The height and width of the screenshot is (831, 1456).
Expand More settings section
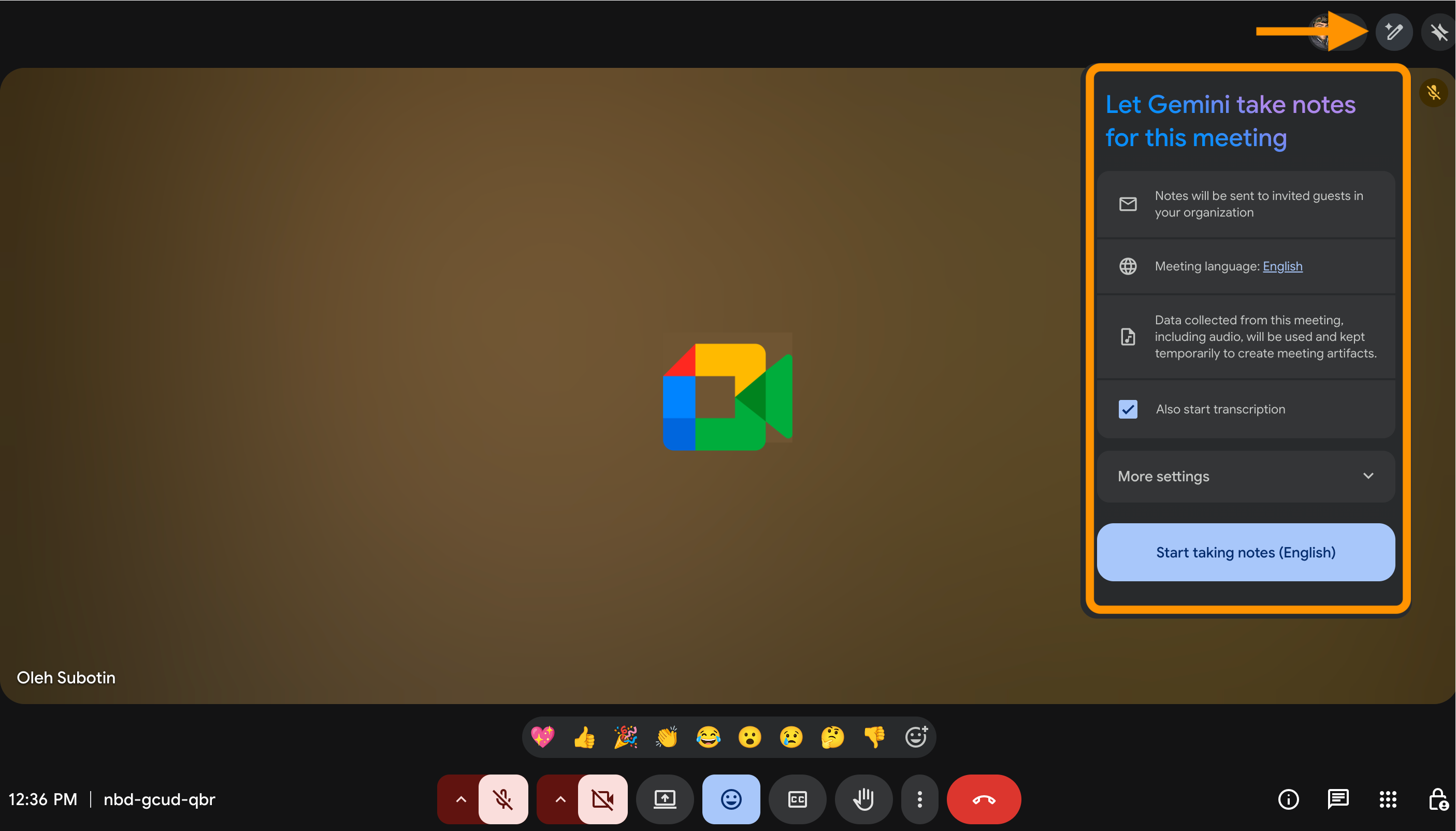(1246, 477)
